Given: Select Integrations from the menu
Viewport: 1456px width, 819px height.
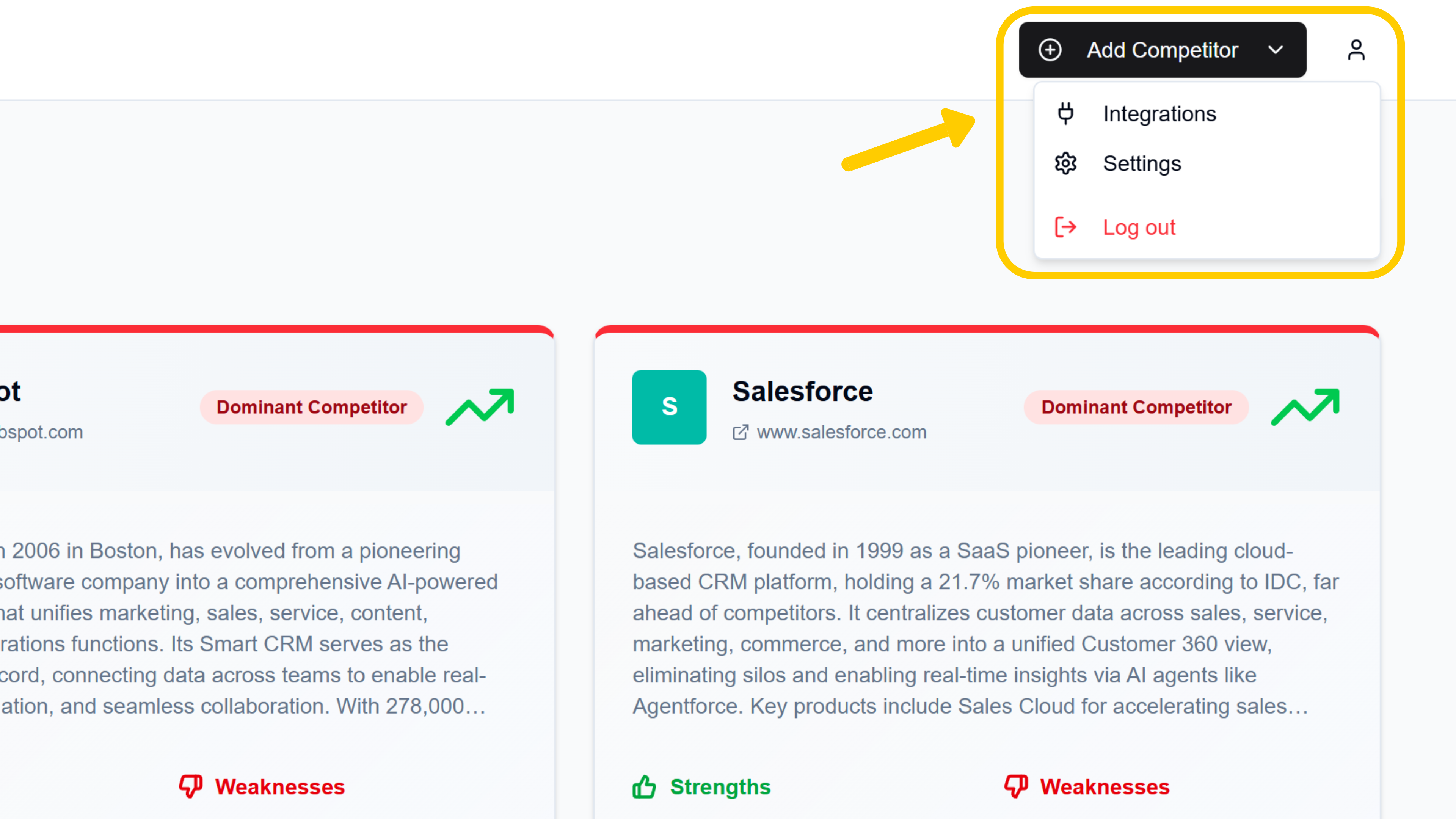Looking at the screenshot, I should click(x=1159, y=113).
